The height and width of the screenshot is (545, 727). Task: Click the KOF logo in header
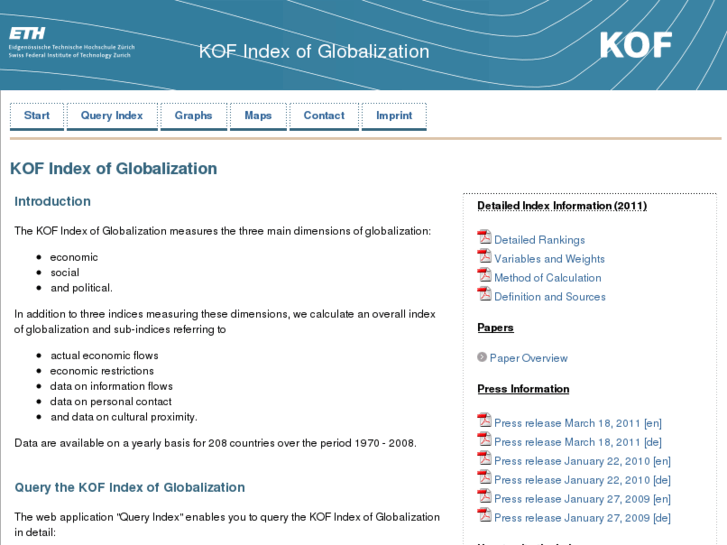636,45
